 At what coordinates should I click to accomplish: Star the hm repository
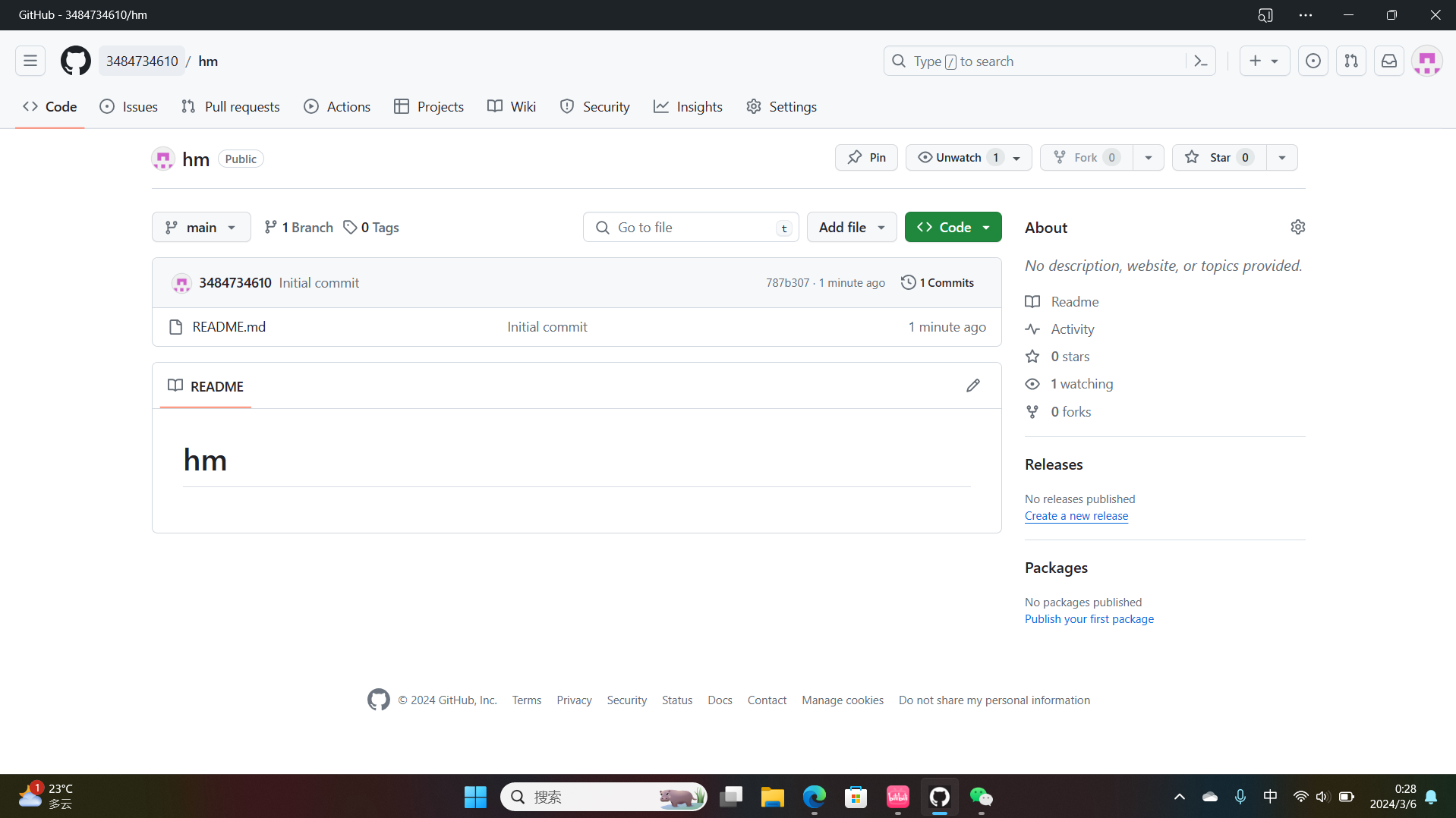[x=1219, y=157]
